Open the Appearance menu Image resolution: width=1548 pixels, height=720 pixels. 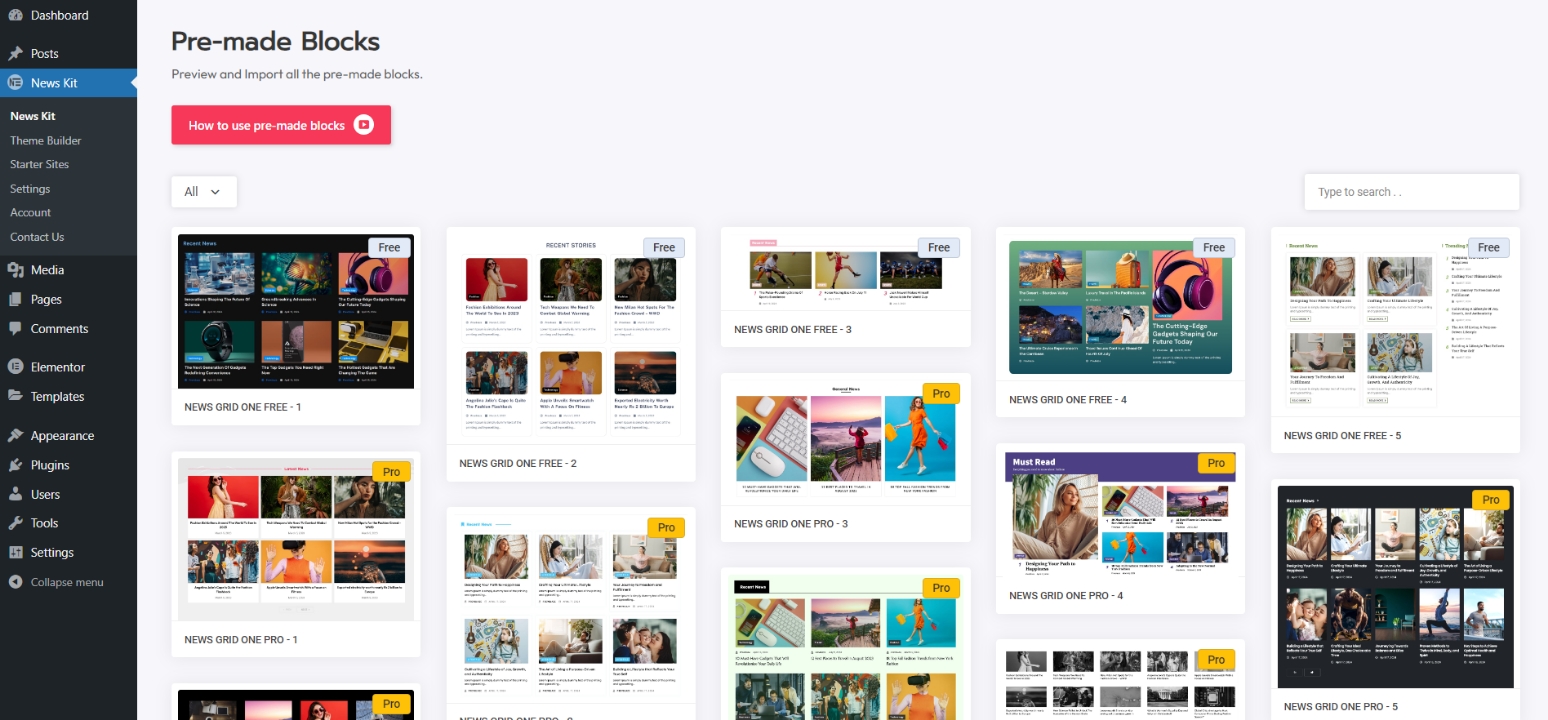[x=68, y=436]
